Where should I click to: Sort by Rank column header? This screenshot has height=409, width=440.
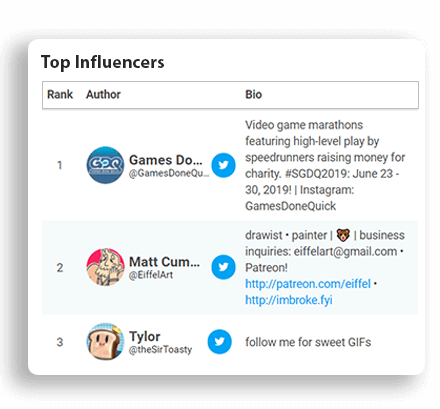(x=60, y=95)
